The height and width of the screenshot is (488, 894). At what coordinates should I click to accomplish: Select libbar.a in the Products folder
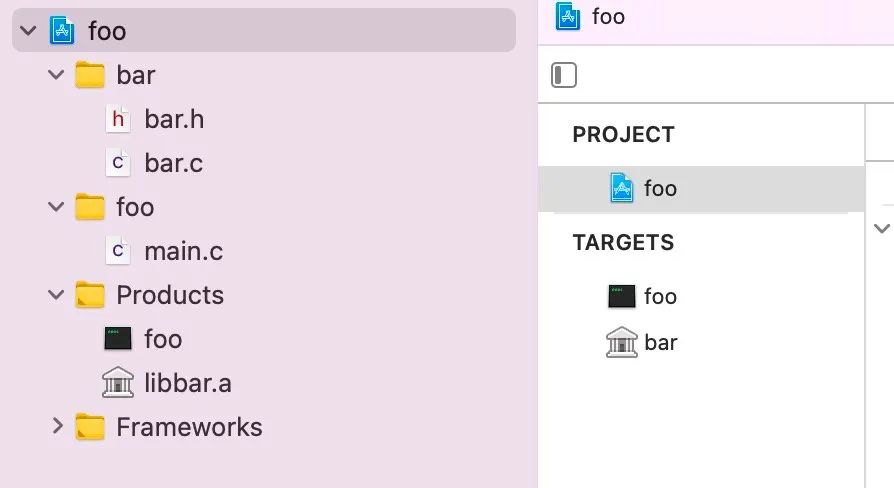tap(188, 383)
